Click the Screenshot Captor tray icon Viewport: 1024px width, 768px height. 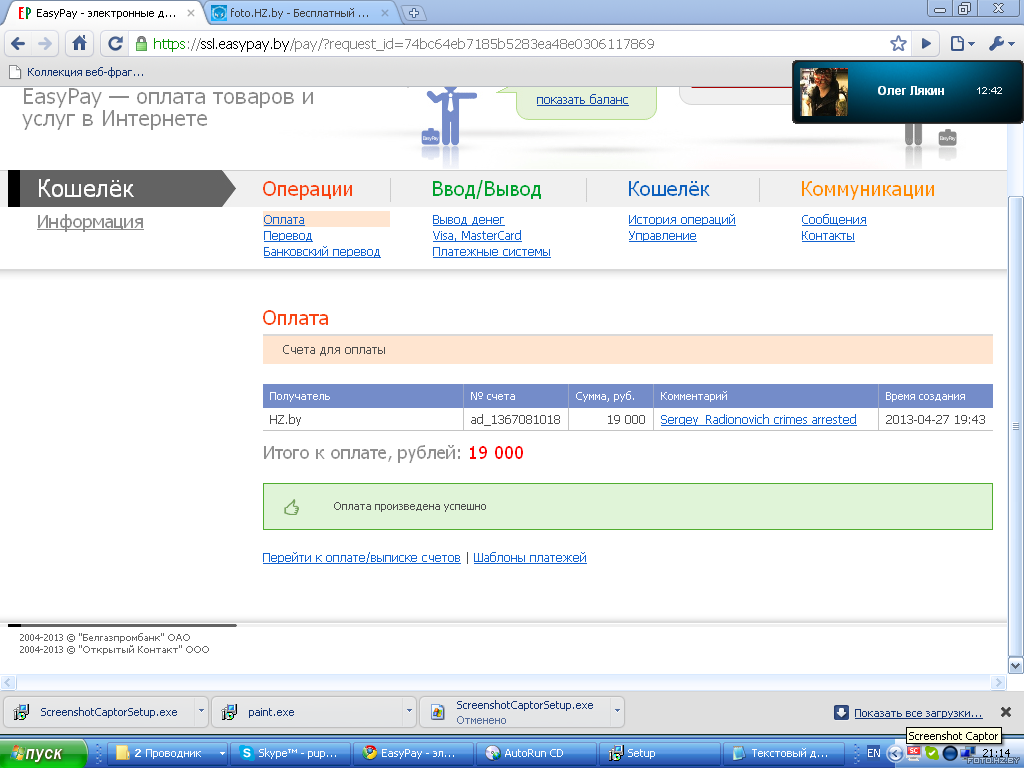tap(914, 754)
